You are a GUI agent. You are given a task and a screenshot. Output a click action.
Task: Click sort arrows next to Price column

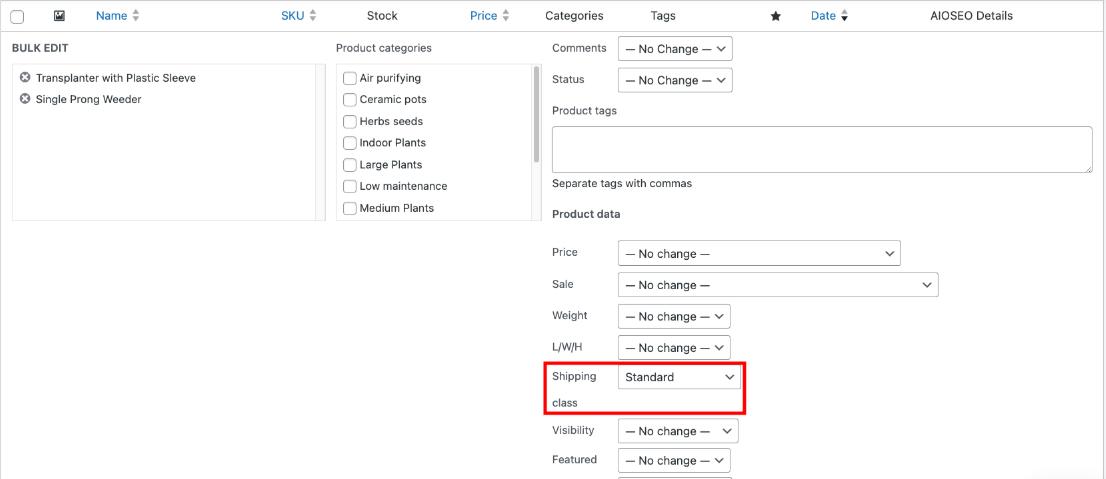click(505, 16)
